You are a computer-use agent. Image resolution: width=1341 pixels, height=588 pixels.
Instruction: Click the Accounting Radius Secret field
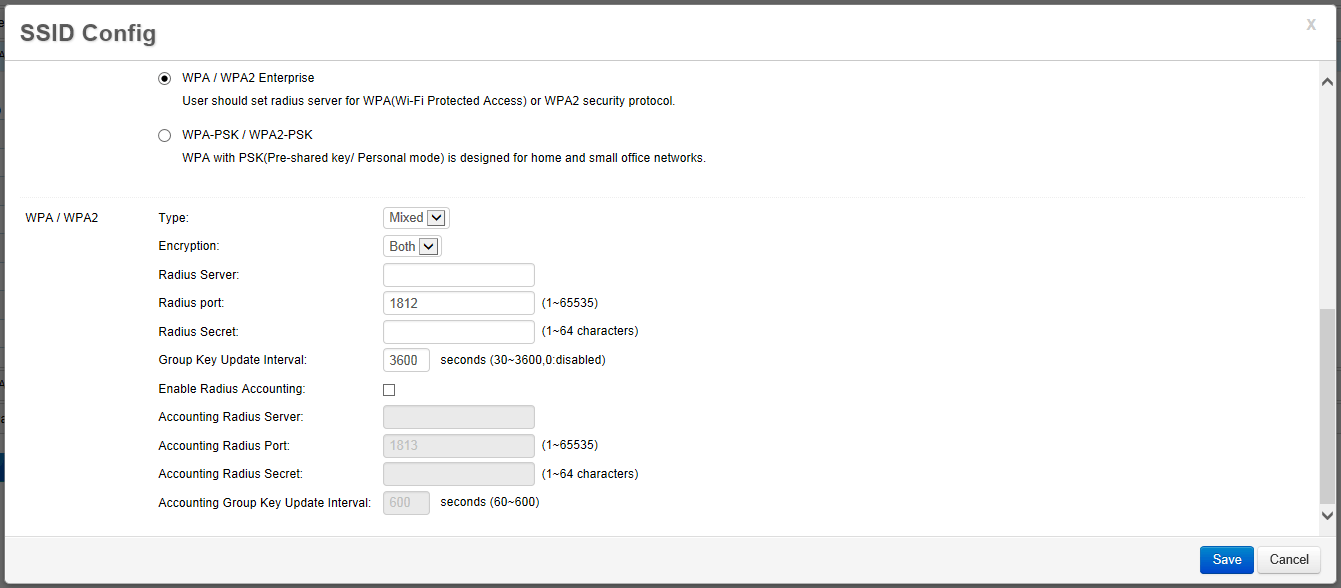(459, 474)
